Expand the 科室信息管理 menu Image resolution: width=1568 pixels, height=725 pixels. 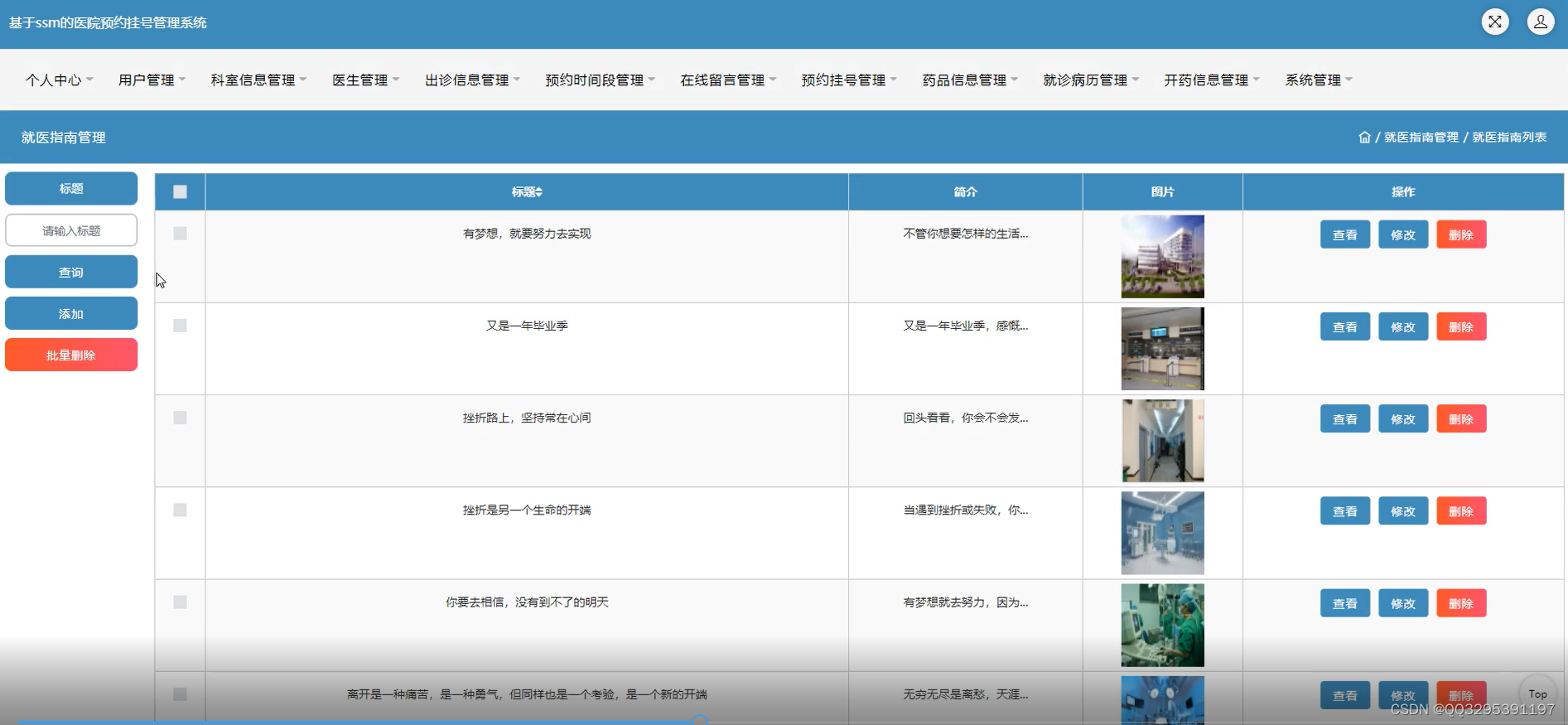tap(258, 80)
